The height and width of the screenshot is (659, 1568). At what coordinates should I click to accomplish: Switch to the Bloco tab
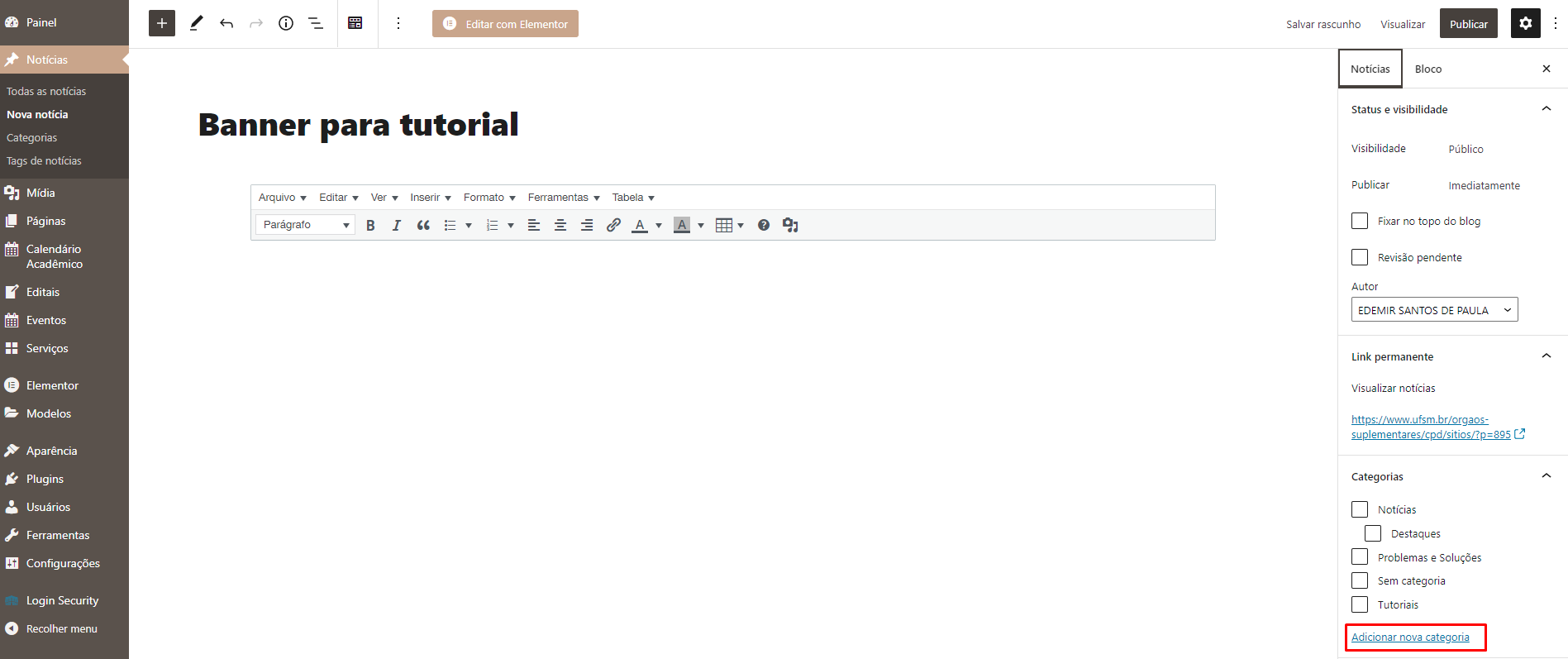pyautogui.click(x=1427, y=69)
